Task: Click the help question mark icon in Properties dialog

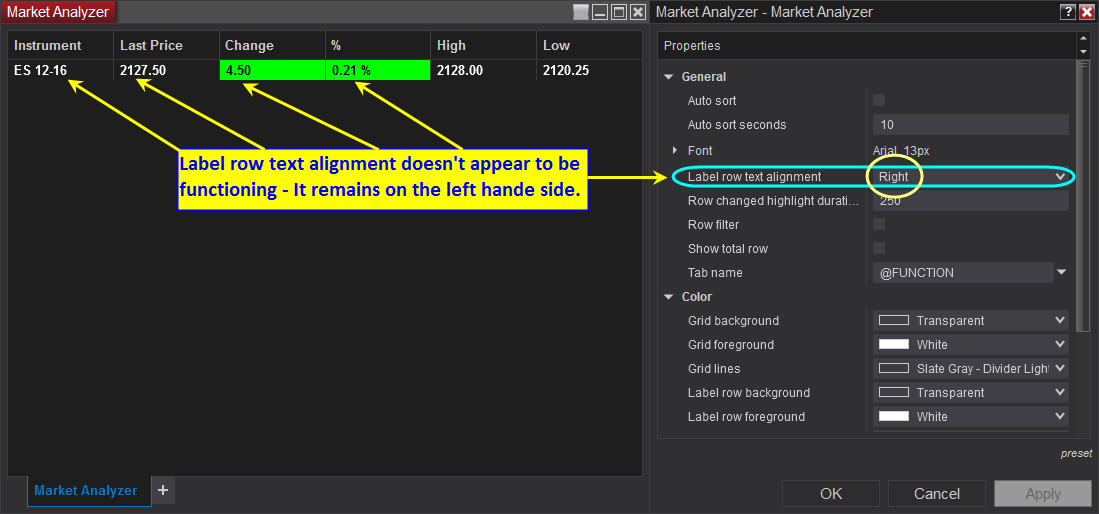Action: click(x=1067, y=12)
